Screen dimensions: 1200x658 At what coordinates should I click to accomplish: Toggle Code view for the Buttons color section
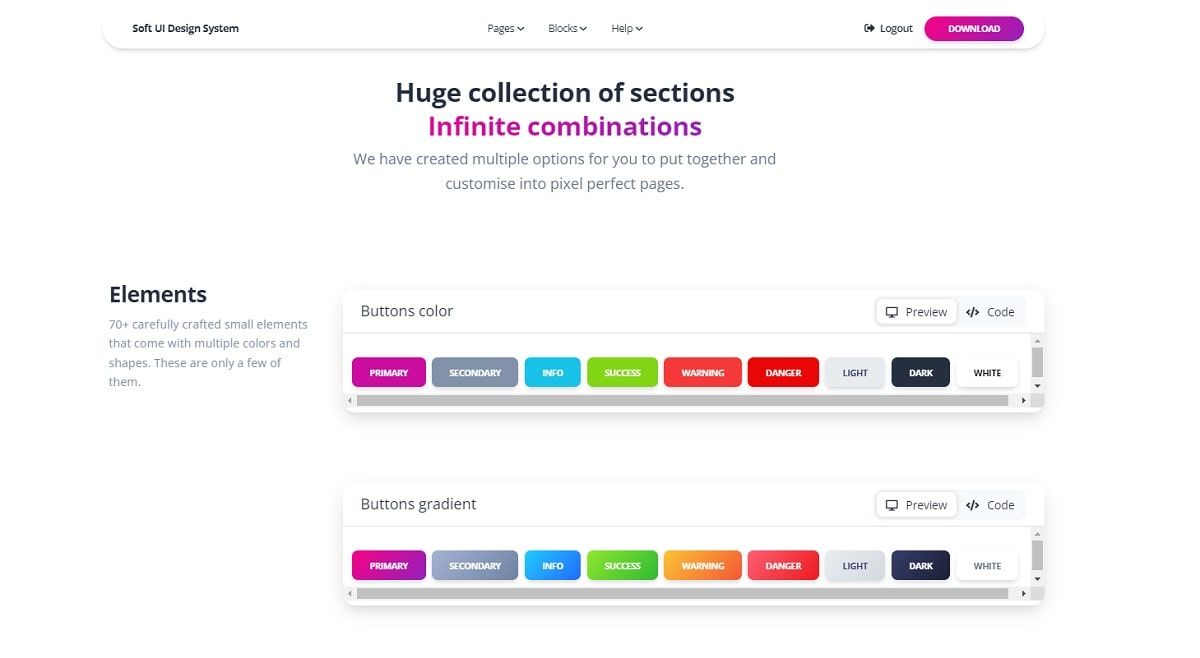[991, 311]
